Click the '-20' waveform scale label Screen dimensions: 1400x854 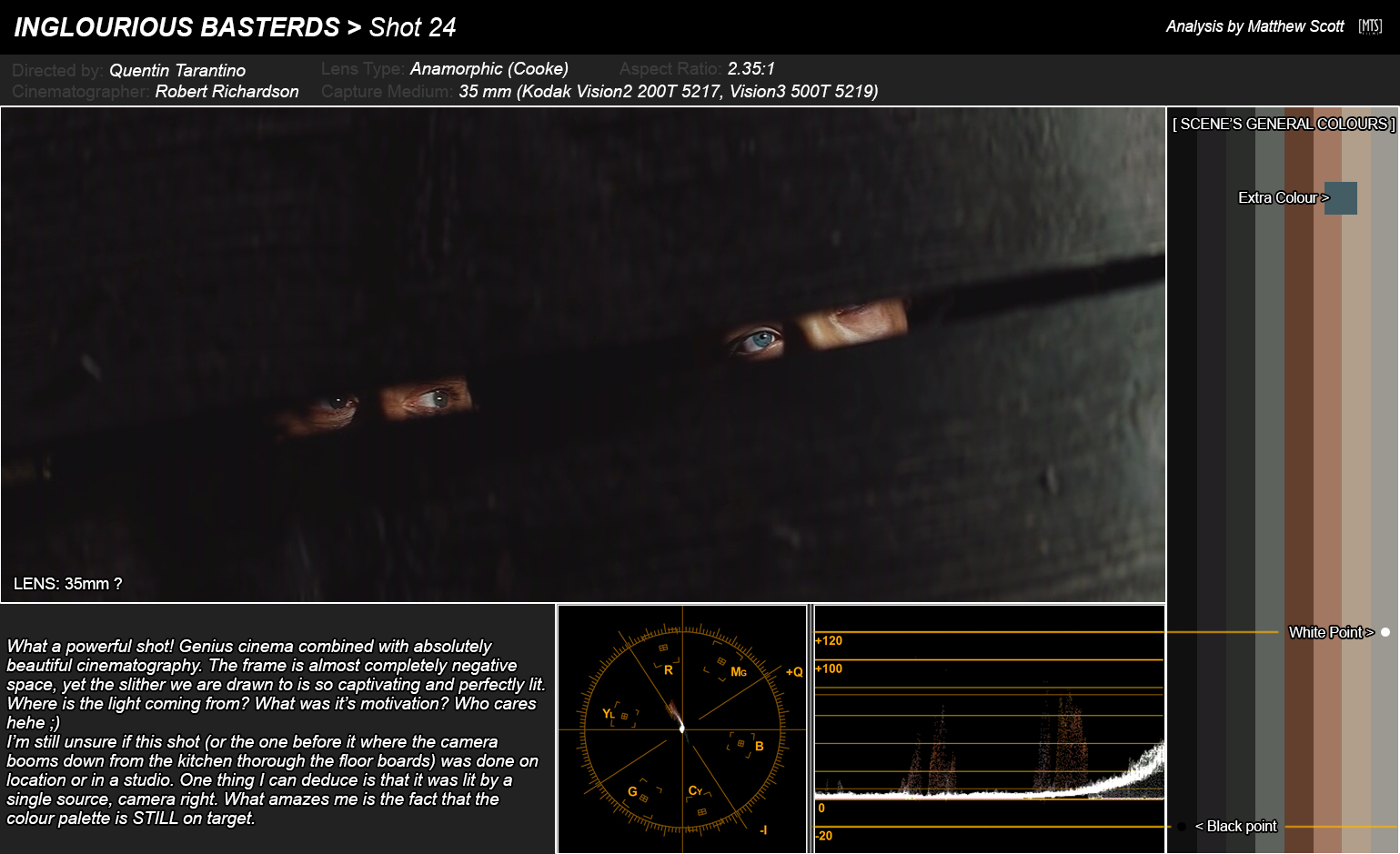823,836
